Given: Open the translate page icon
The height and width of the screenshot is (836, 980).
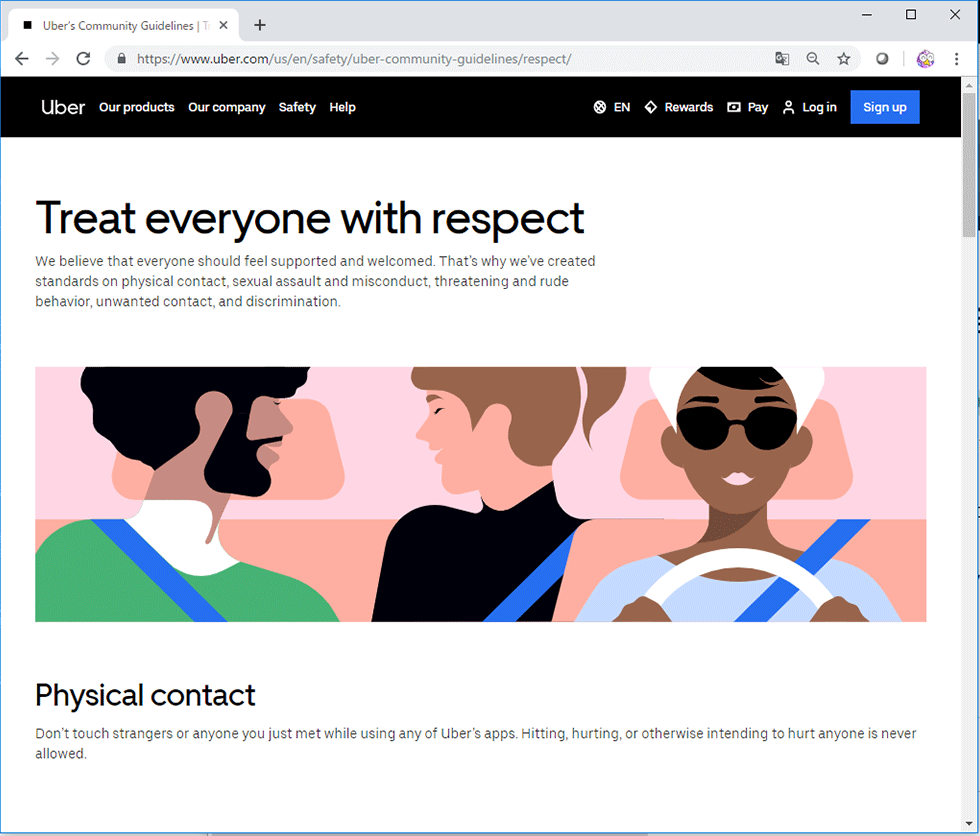Looking at the screenshot, I should click(x=782, y=59).
